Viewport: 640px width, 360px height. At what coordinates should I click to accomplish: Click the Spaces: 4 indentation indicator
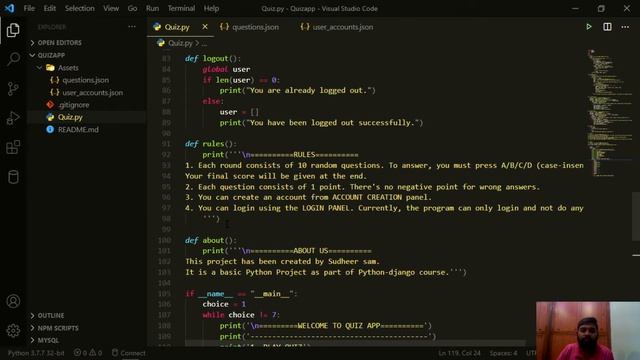503,353
